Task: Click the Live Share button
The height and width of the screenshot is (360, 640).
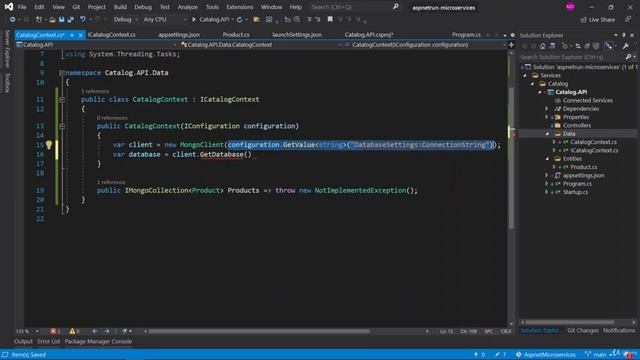Action: point(598,20)
